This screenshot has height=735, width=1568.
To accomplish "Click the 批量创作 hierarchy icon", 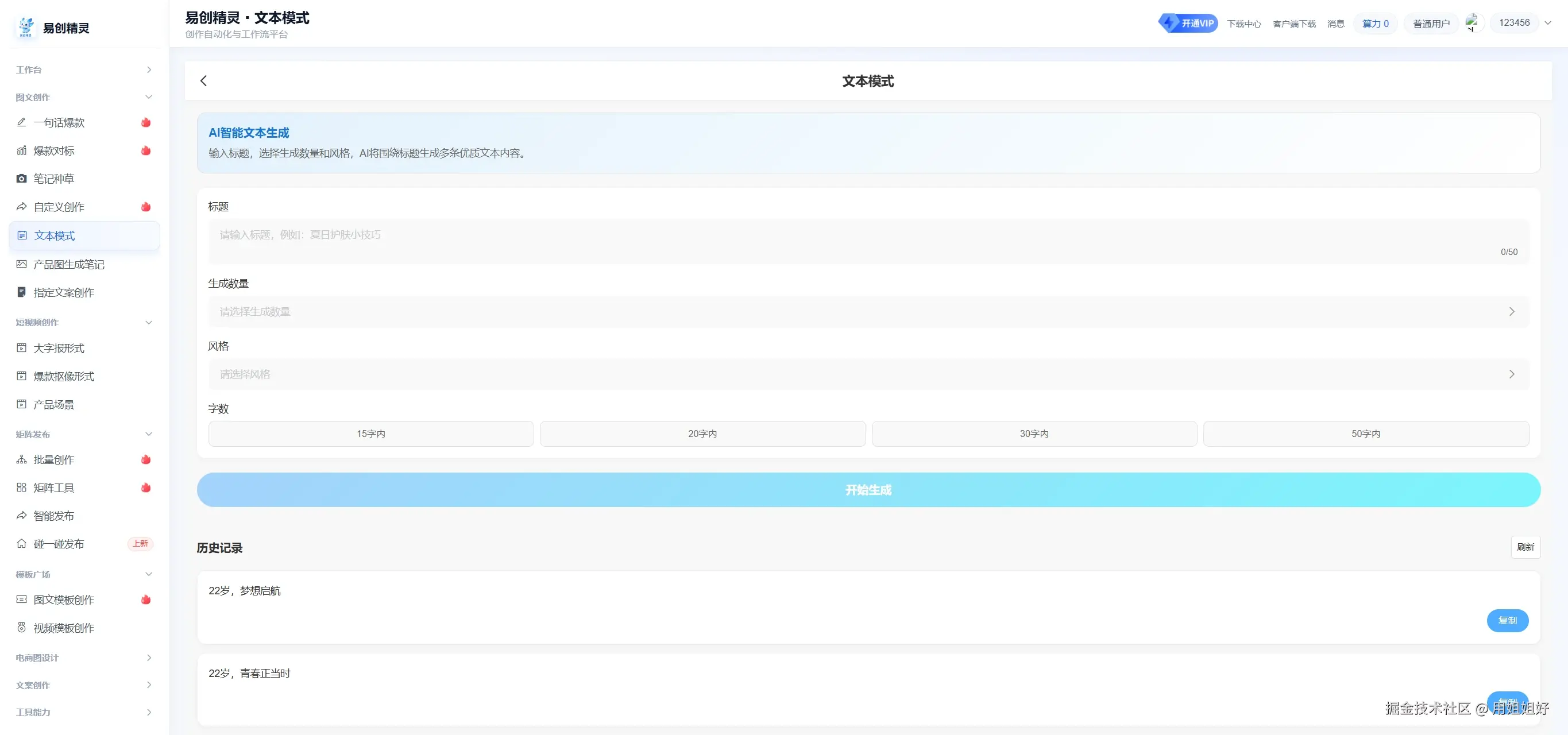I will 22,460.
